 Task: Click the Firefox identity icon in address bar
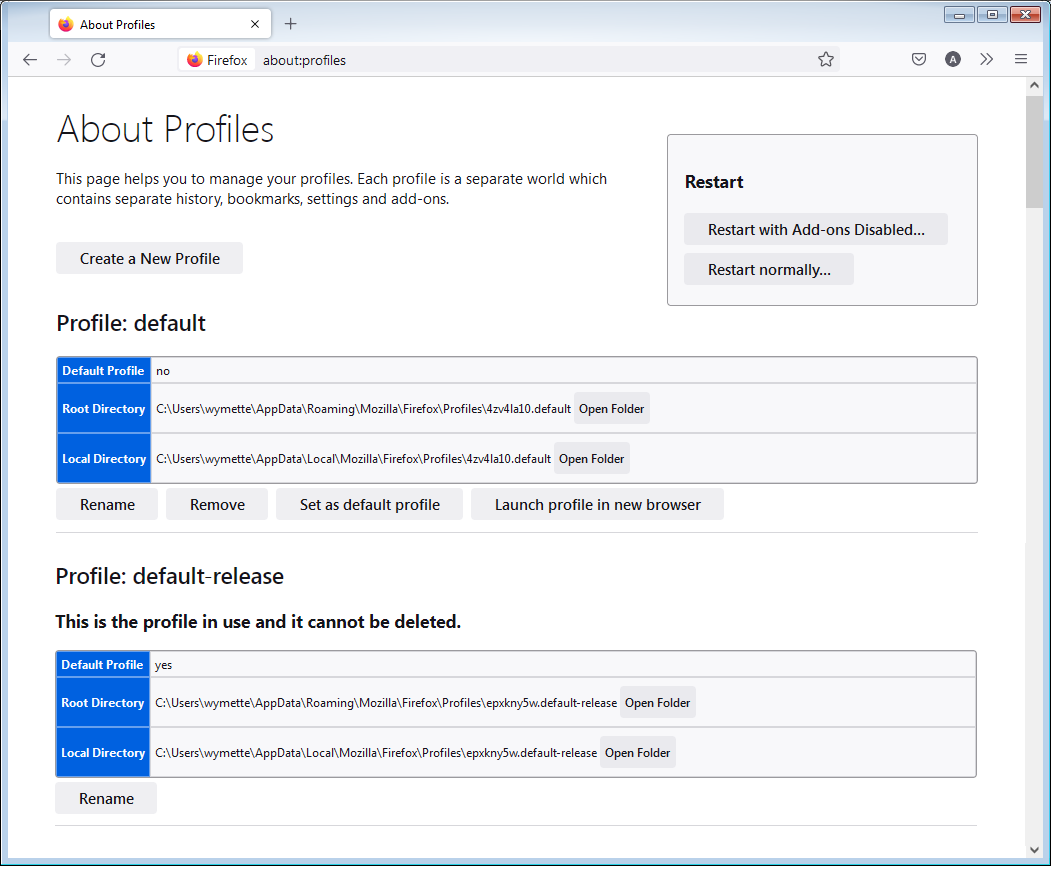tap(217, 60)
